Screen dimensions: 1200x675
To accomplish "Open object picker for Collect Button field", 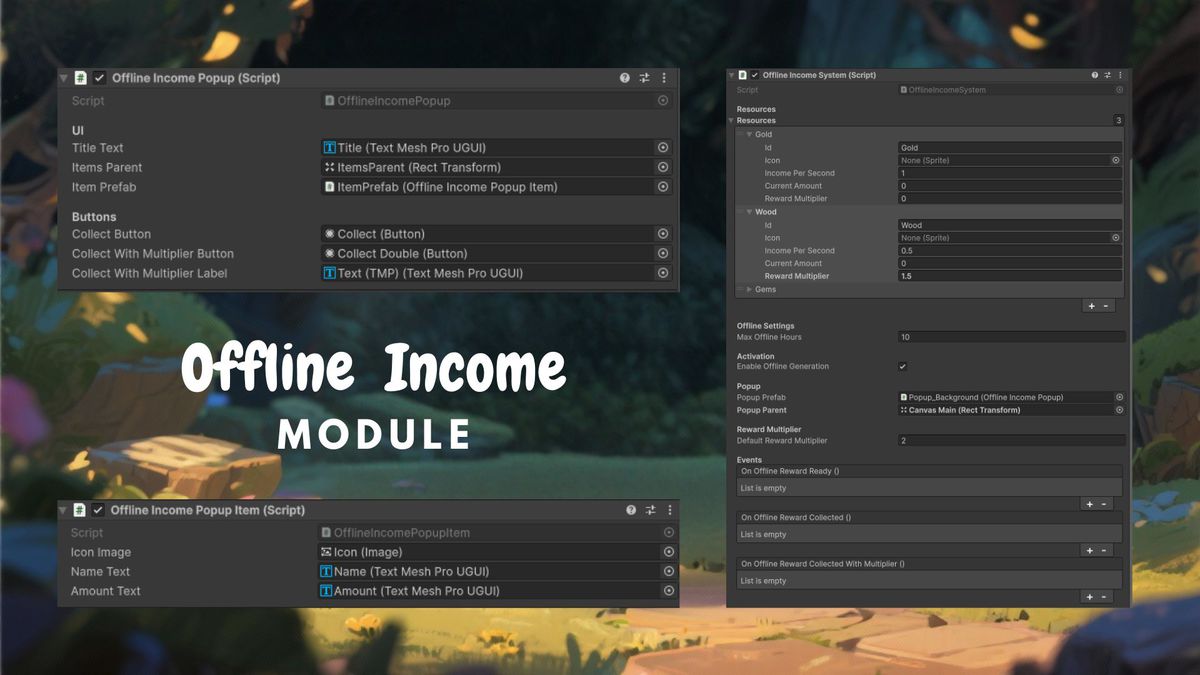I will point(662,233).
